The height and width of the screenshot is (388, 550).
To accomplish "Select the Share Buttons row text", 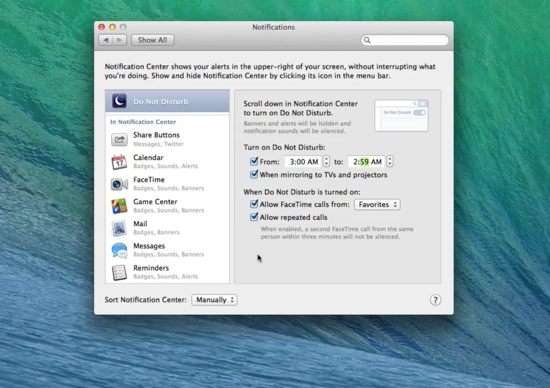I will 156,135.
